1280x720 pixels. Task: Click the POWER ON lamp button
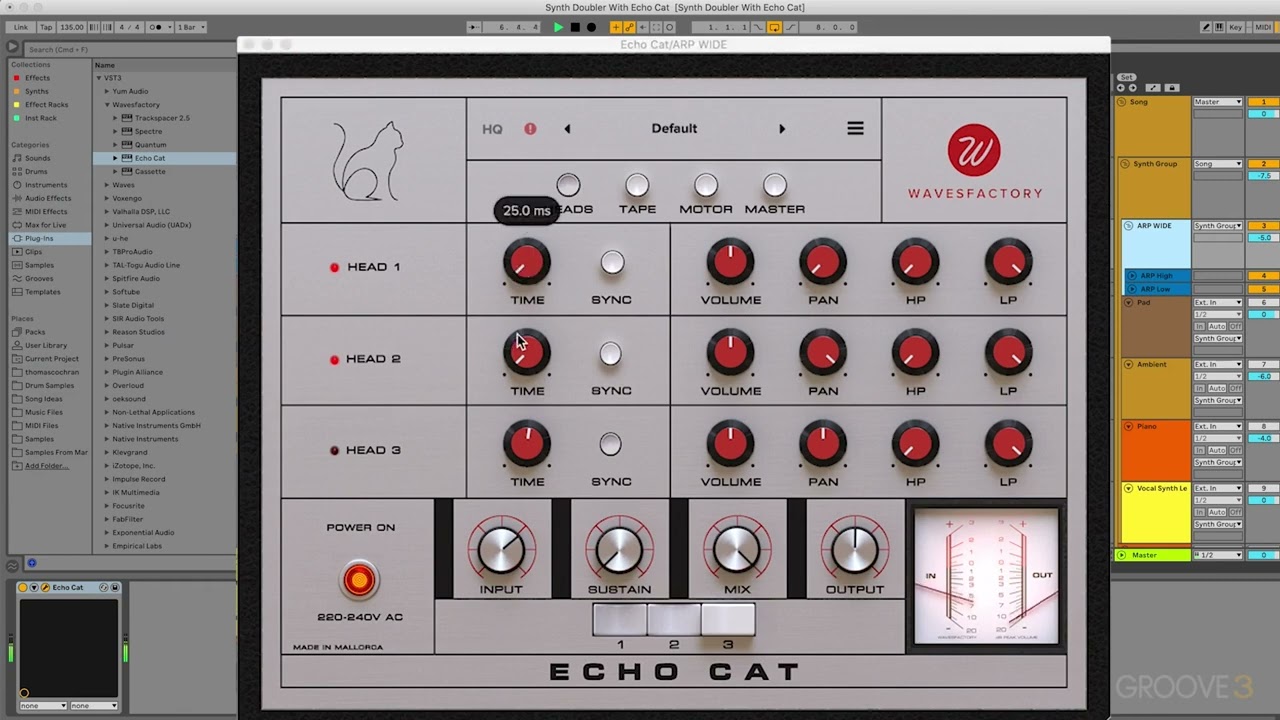(359, 580)
